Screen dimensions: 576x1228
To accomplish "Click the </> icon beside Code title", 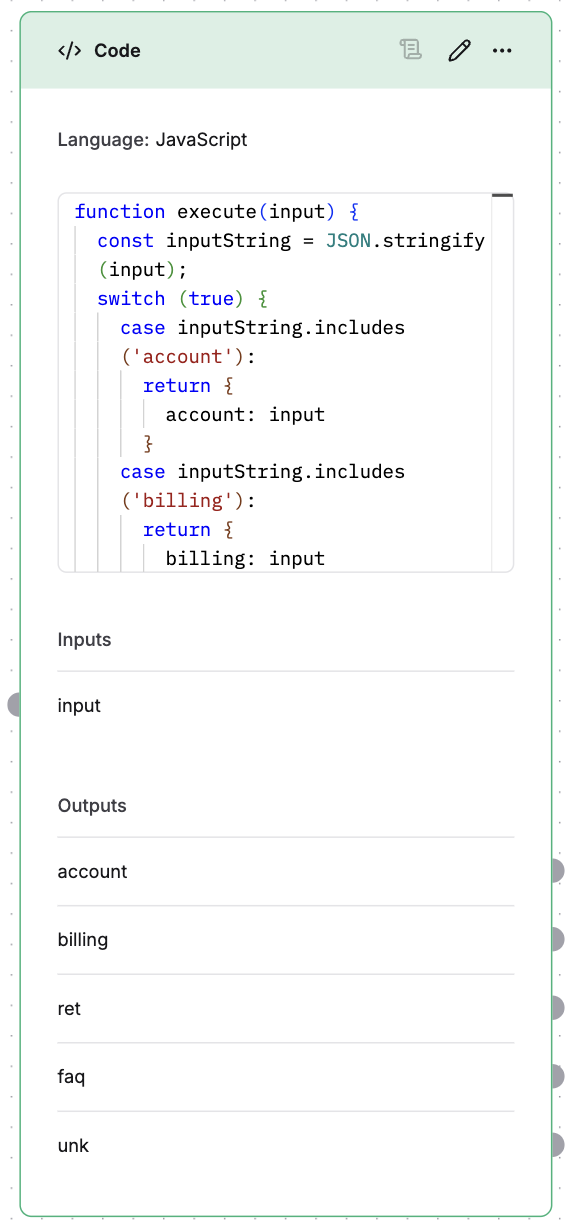I will (68, 50).
